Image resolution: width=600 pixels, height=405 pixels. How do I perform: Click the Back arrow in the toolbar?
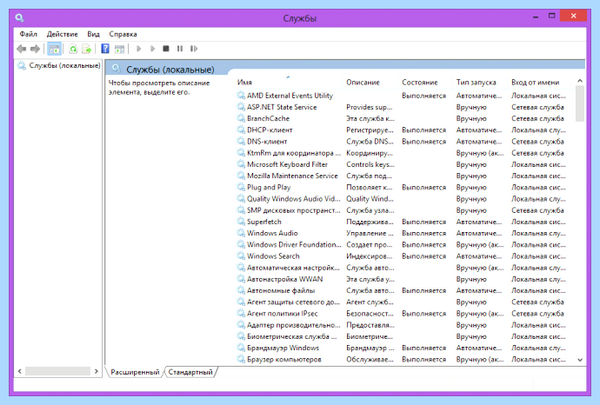21,49
